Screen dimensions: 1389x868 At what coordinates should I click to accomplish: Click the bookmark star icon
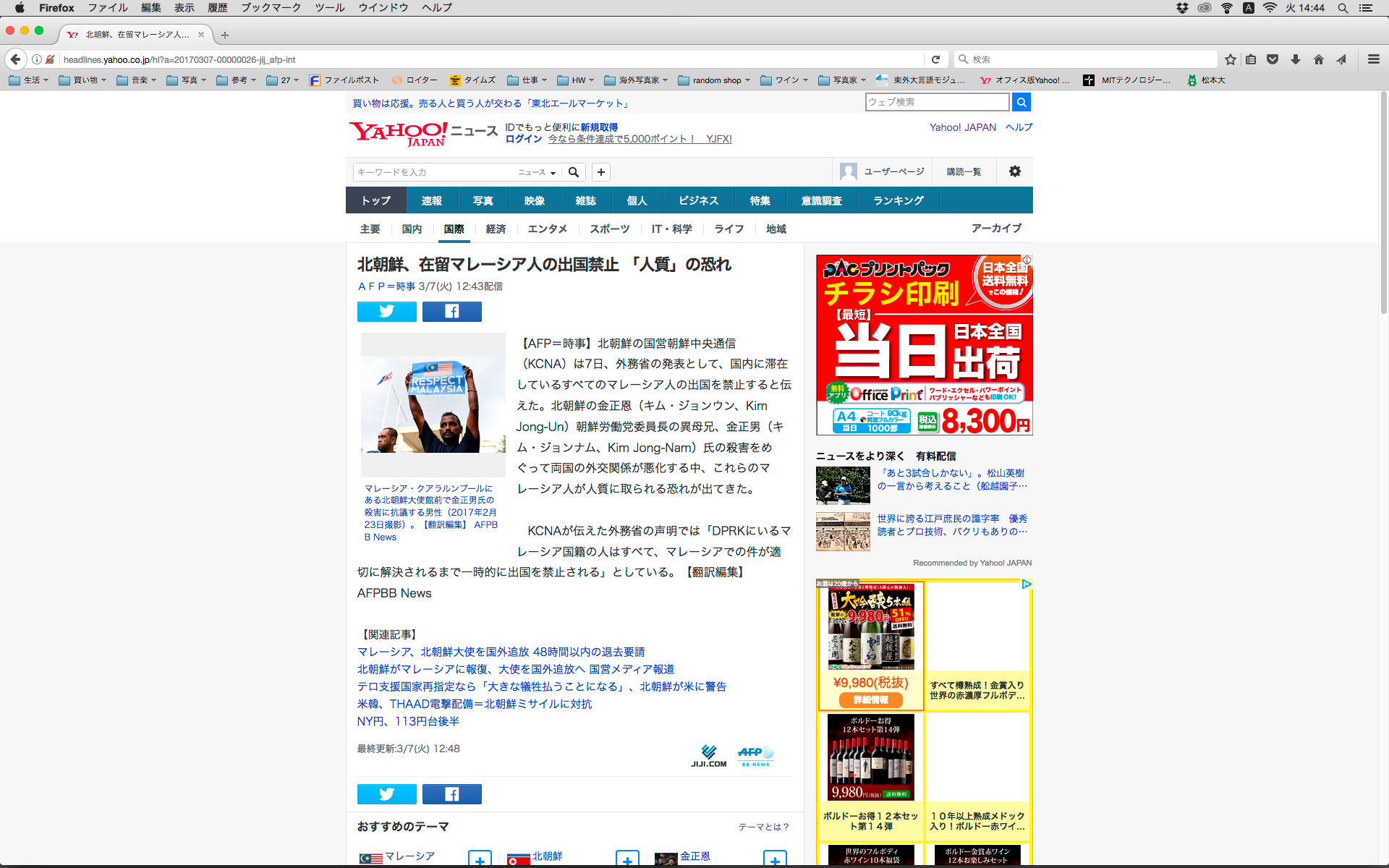(1231, 59)
